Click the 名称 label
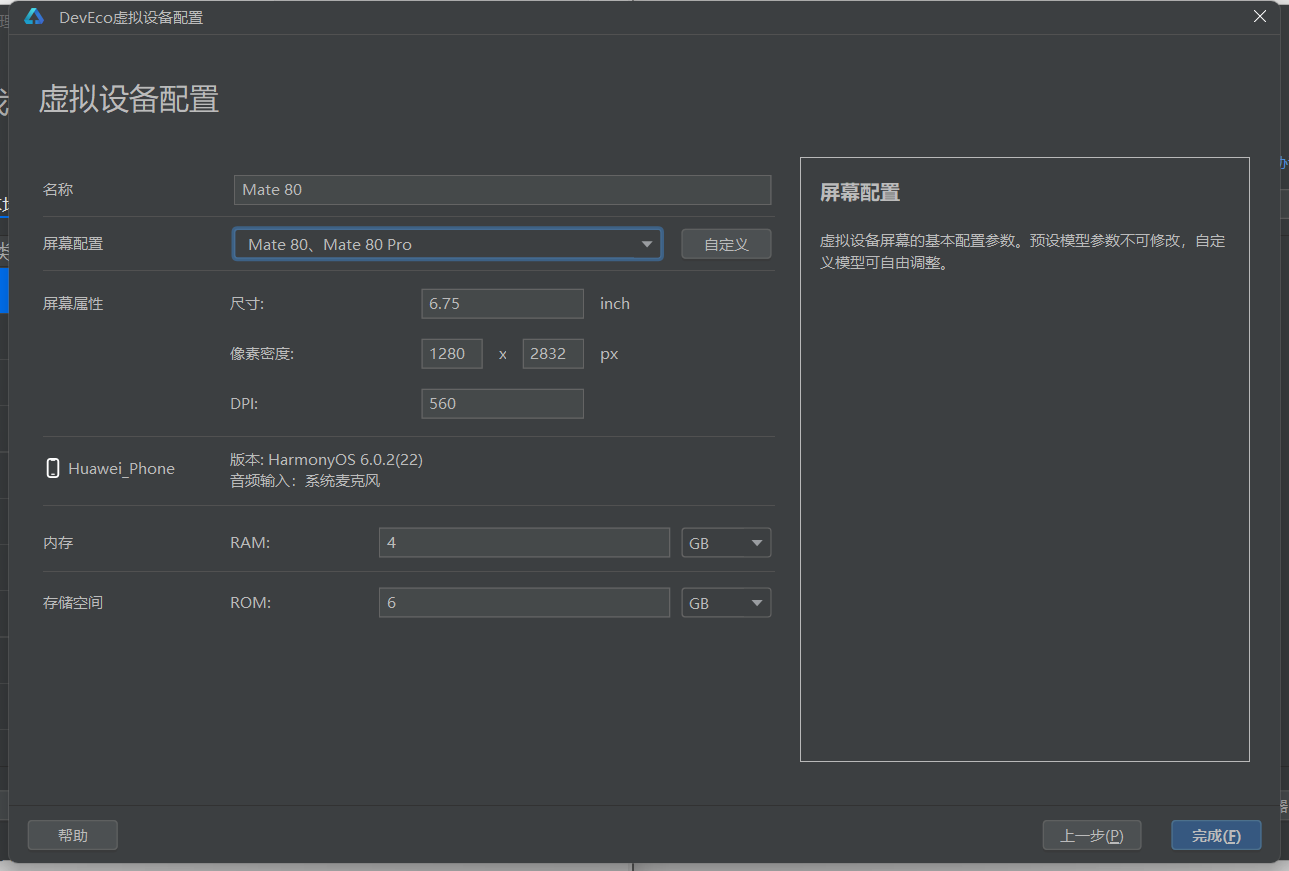1289x871 pixels. coord(58,189)
